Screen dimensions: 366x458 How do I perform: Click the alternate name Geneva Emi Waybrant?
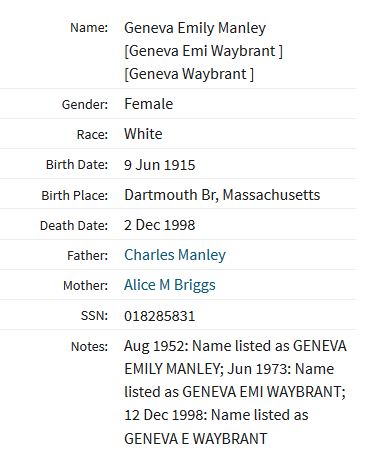click(203, 51)
